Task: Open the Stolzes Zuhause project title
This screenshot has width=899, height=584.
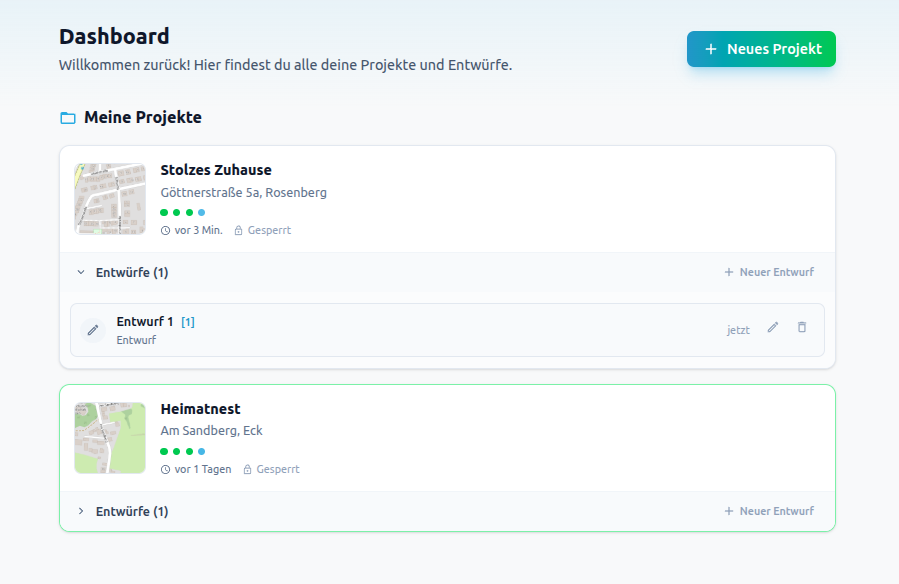Action: pyautogui.click(x=216, y=170)
